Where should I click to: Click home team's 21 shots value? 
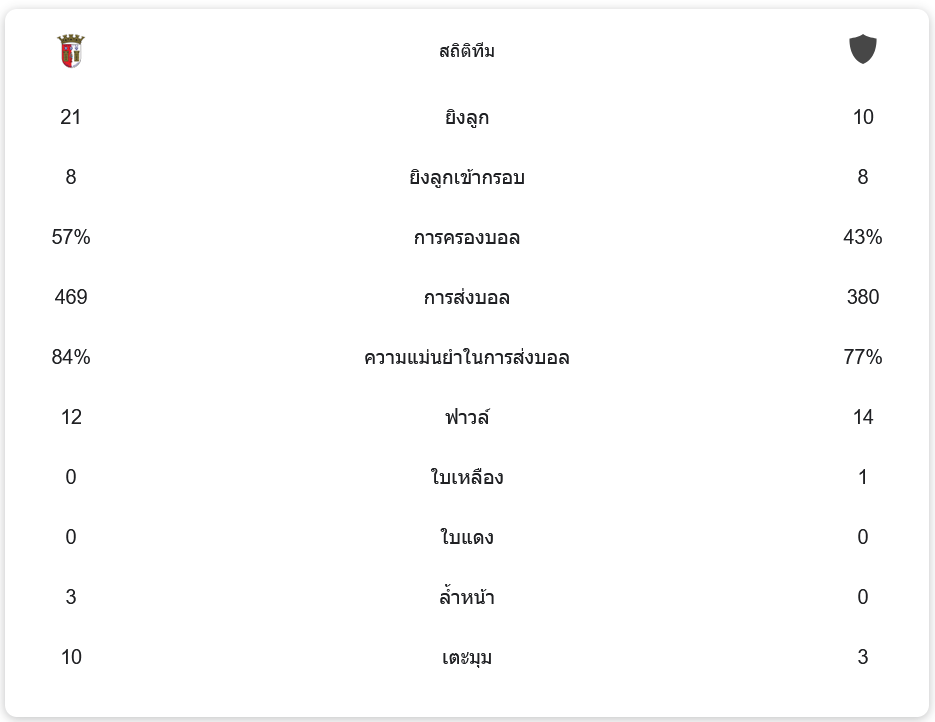70,117
